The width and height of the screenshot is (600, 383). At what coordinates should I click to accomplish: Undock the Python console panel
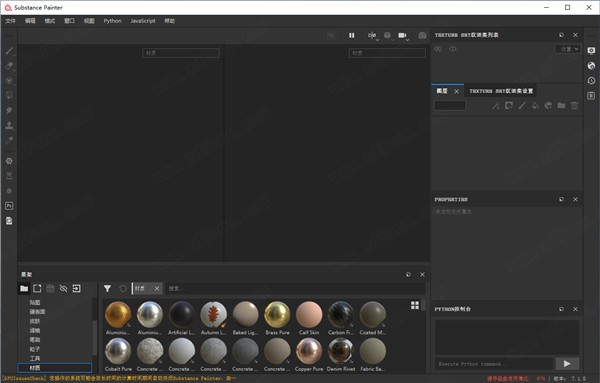[x=561, y=309]
